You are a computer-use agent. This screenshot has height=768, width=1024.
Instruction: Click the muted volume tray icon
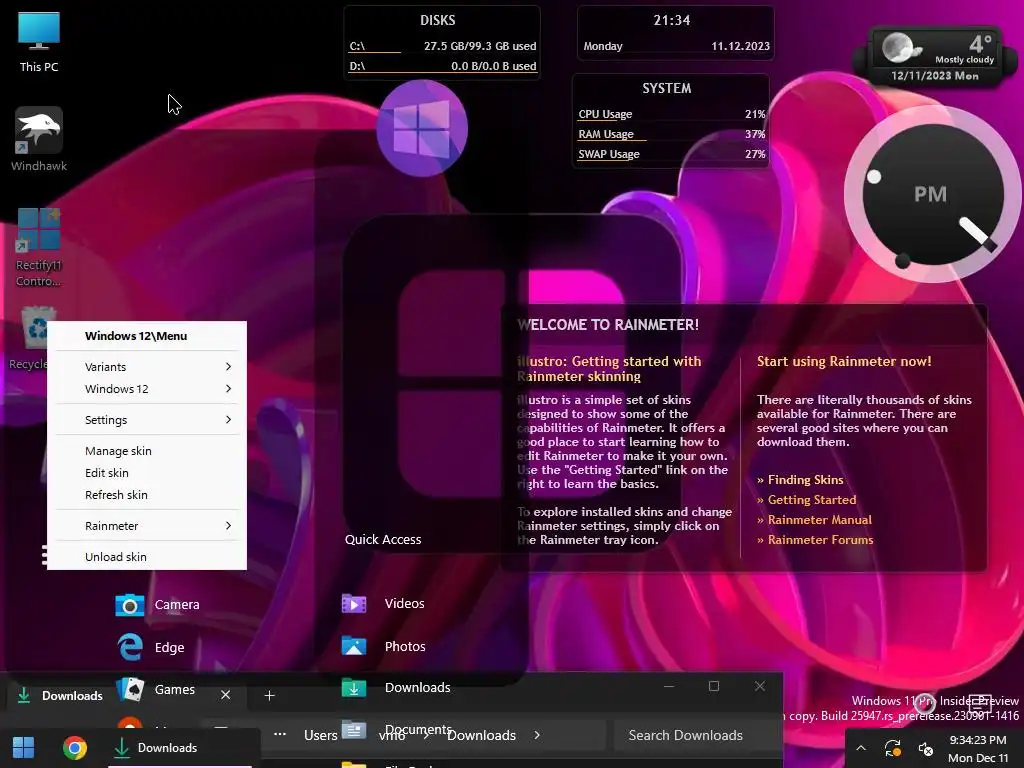(925, 748)
